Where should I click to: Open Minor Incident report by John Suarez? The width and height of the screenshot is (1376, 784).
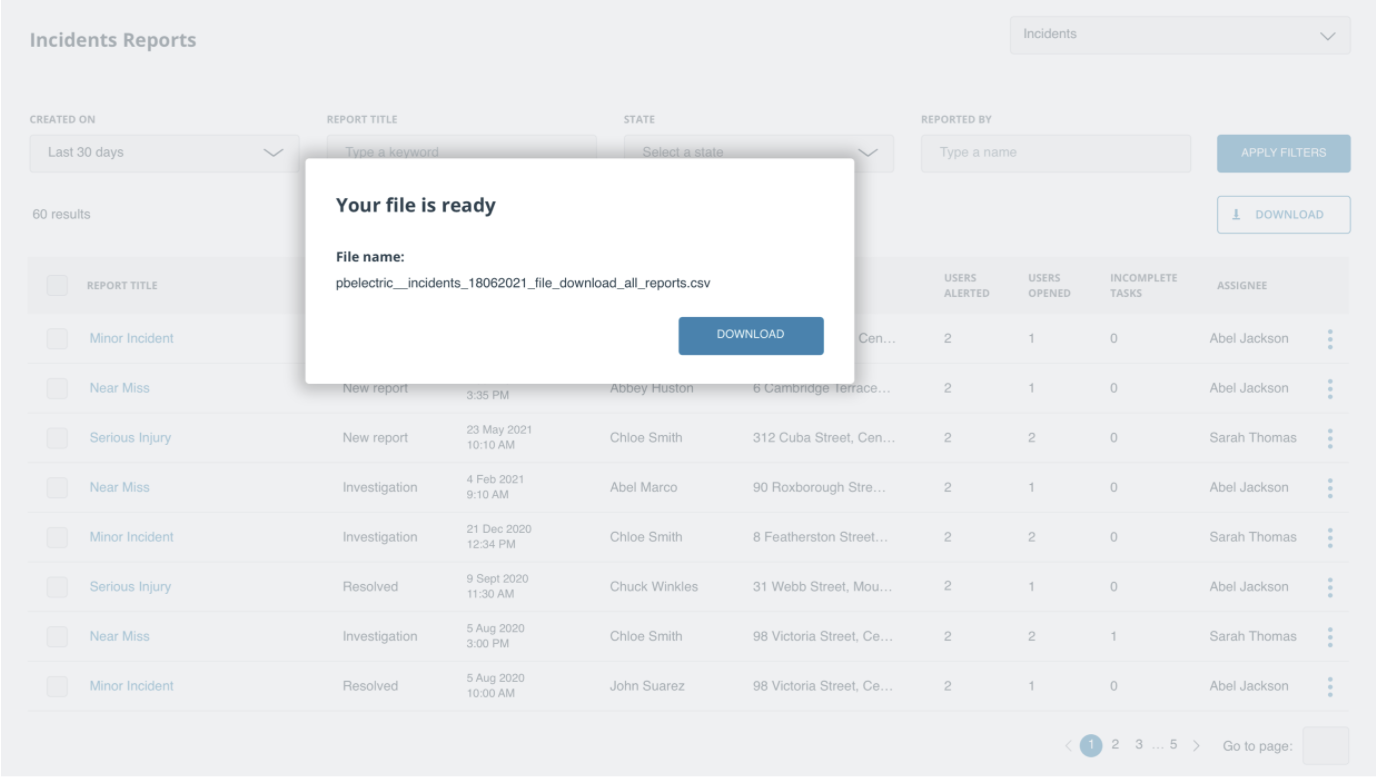(x=131, y=686)
